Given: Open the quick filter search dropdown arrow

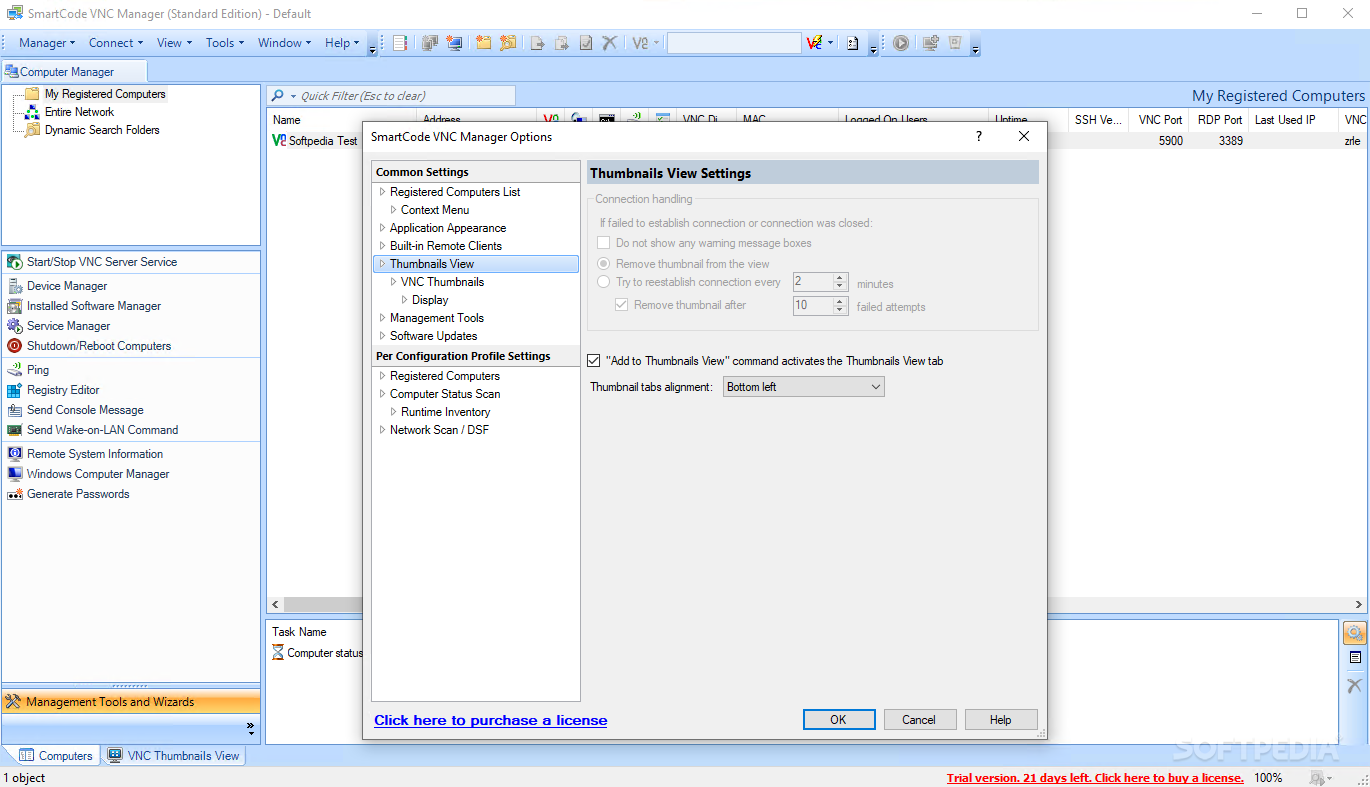Looking at the screenshot, I should click(293, 96).
